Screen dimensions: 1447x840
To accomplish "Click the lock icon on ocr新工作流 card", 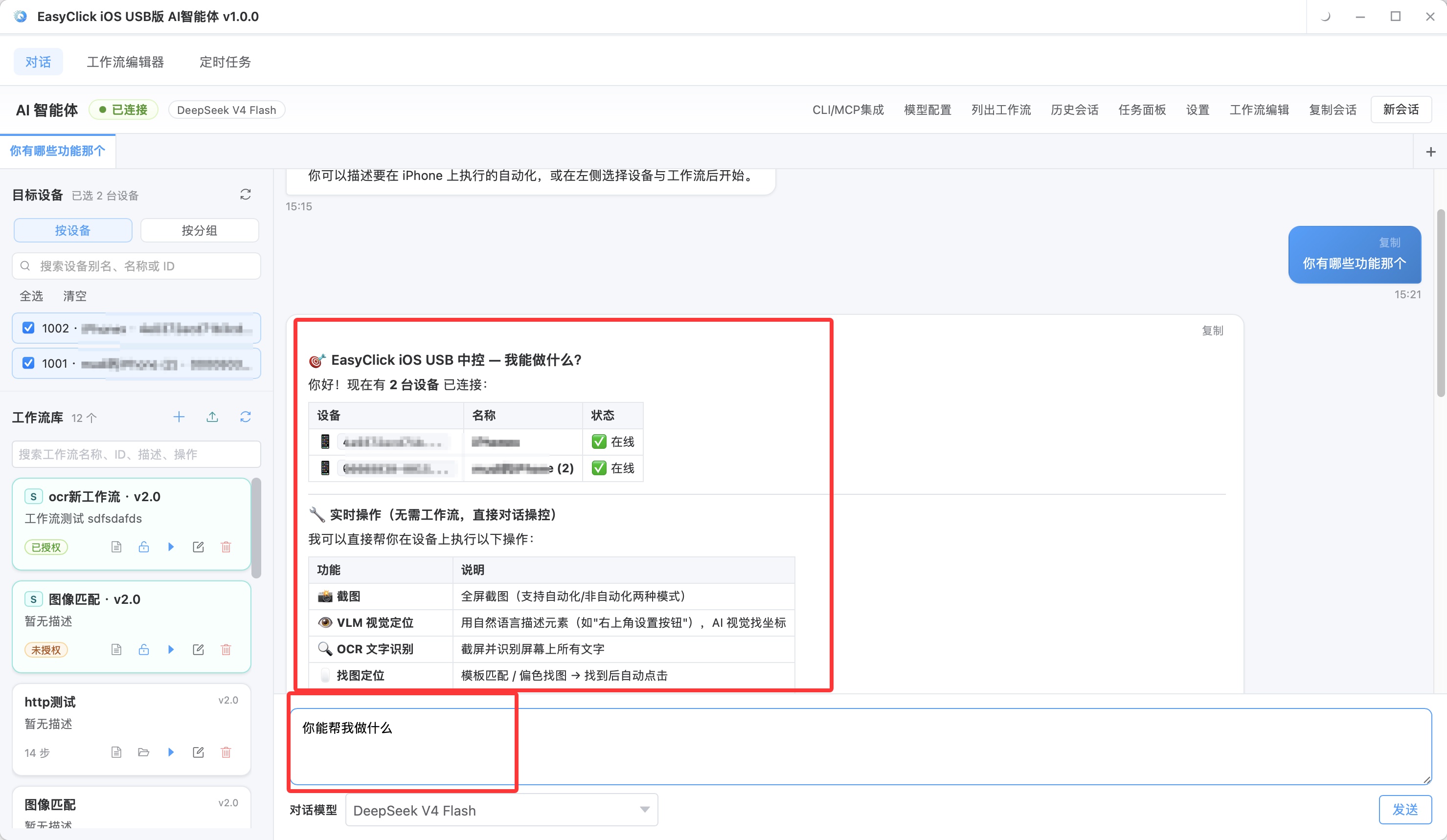I will tap(143, 546).
